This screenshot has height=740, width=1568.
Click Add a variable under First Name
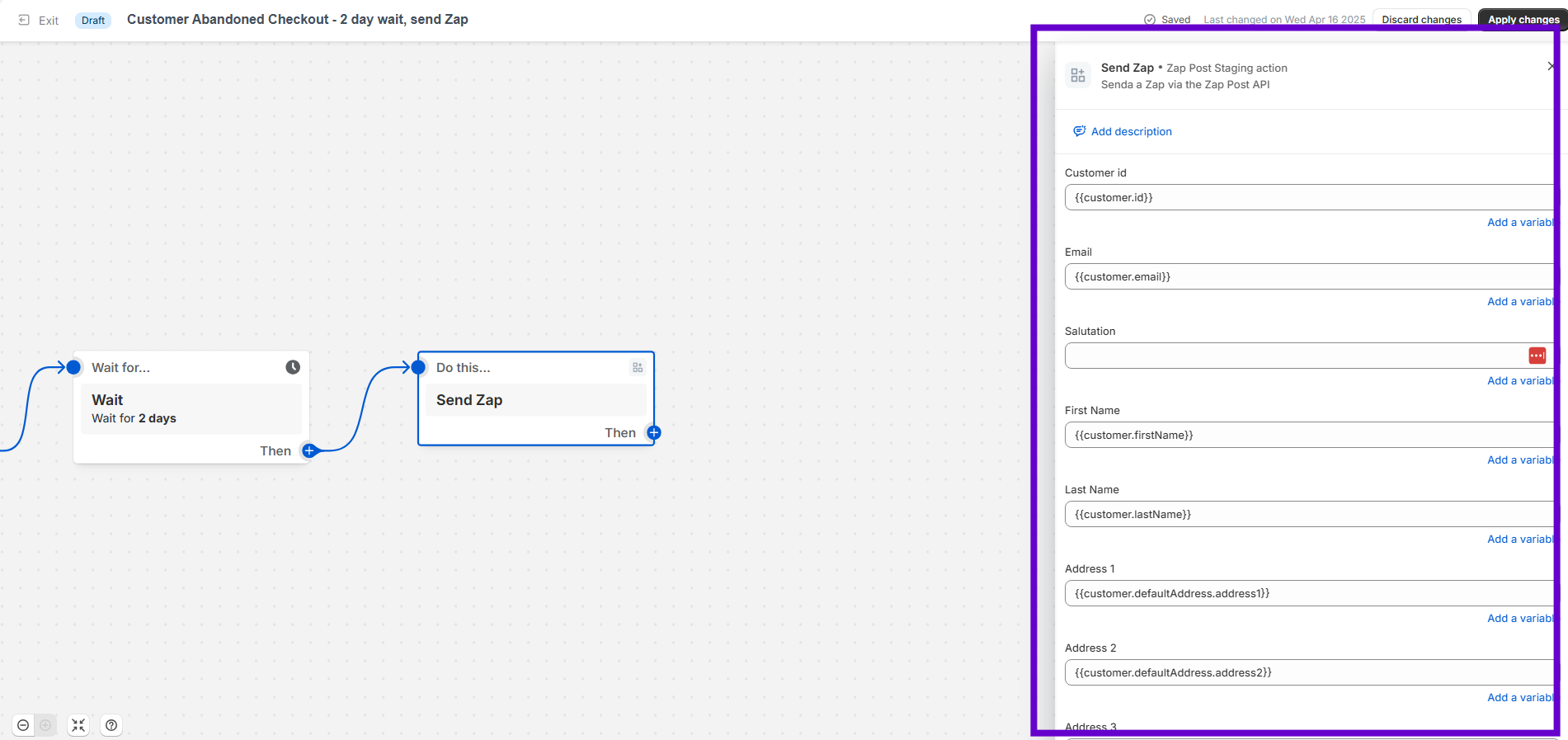(x=1519, y=460)
